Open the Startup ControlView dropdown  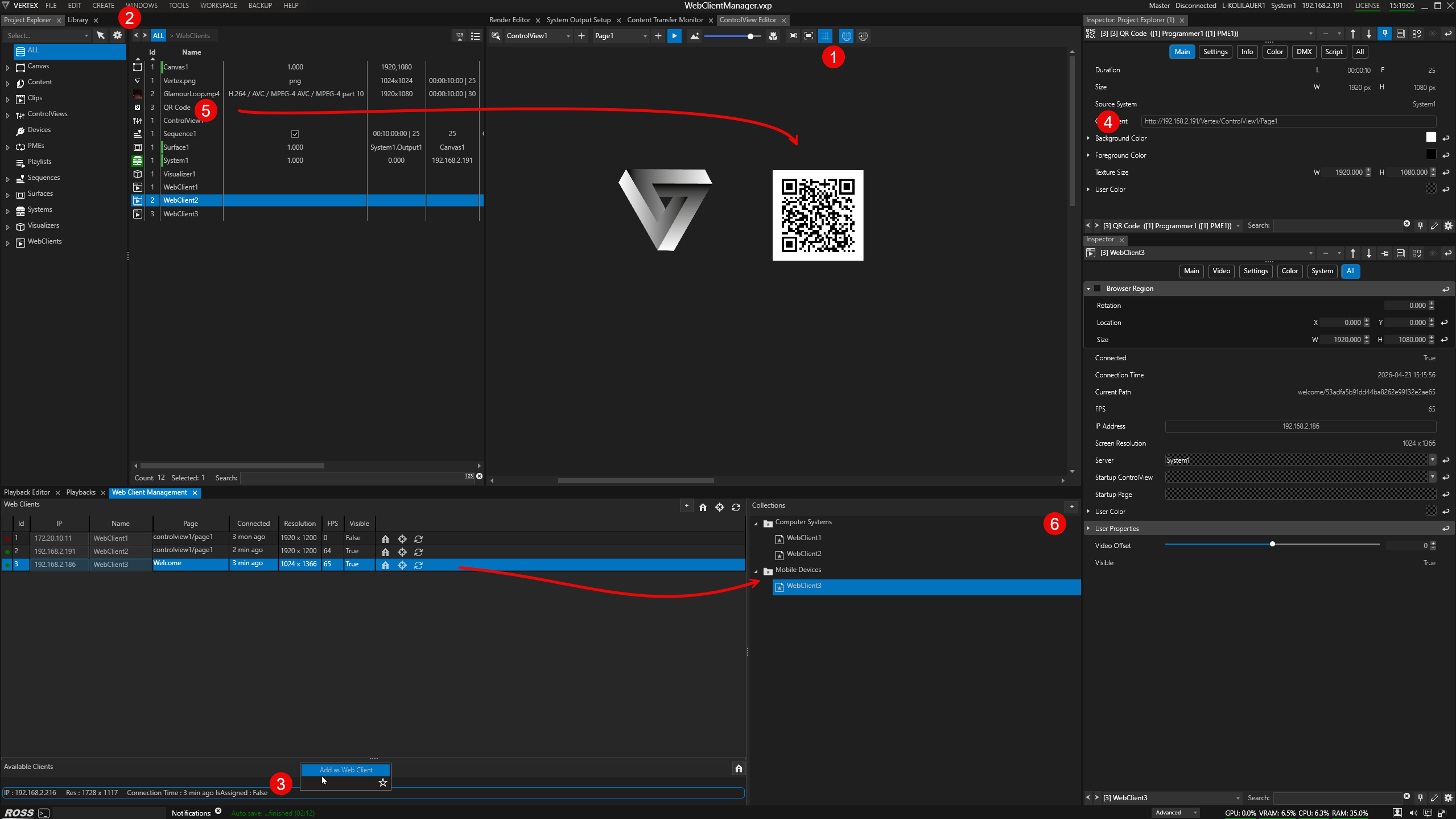coord(1432,477)
